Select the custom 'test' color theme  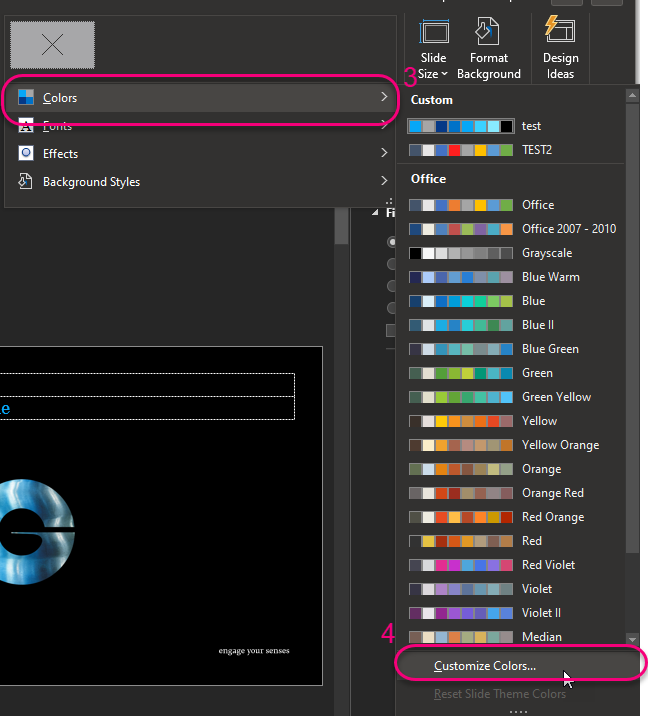pyautogui.click(x=511, y=126)
